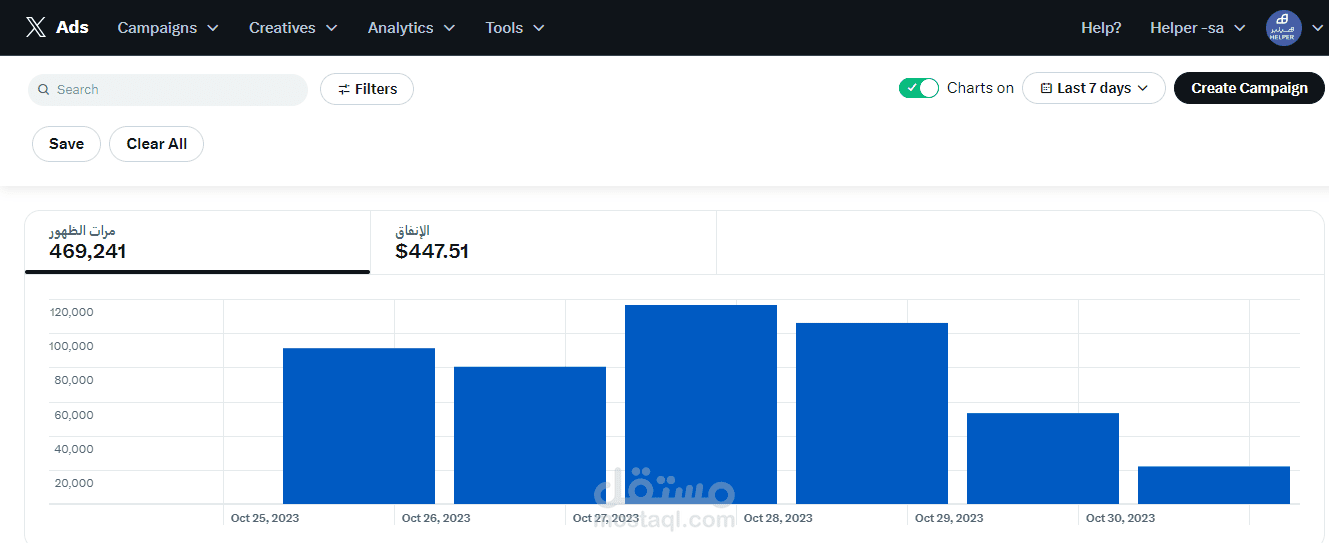Click the tallest bar for Oct 27
The height and width of the screenshot is (543, 1329).
701,404
